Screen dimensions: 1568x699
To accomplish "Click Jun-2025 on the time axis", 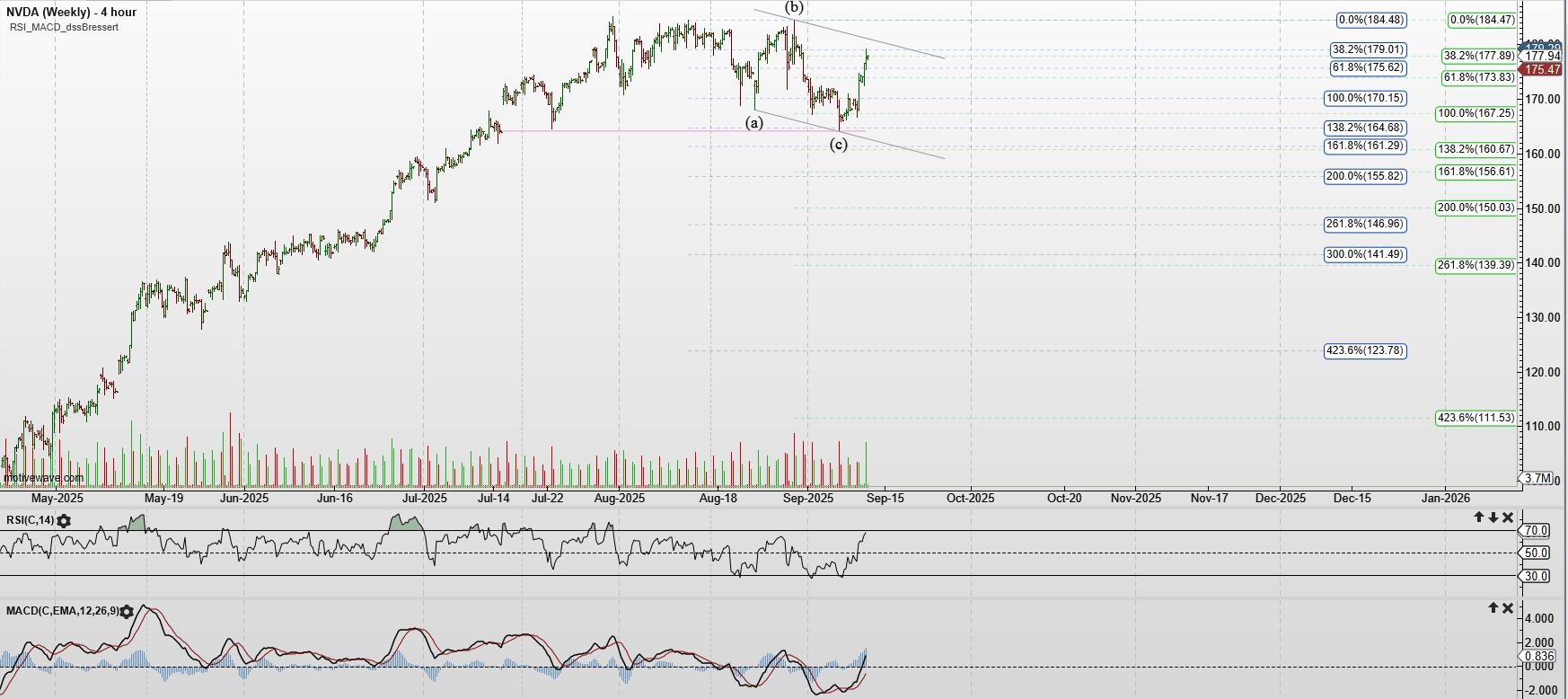I will click(x=244, y=498).
